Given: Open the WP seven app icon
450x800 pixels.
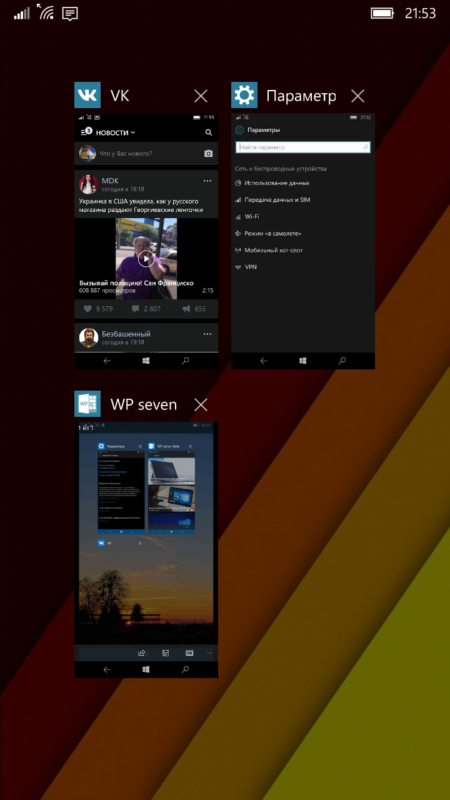Looking at the screenshot, I should coord(87,404).
